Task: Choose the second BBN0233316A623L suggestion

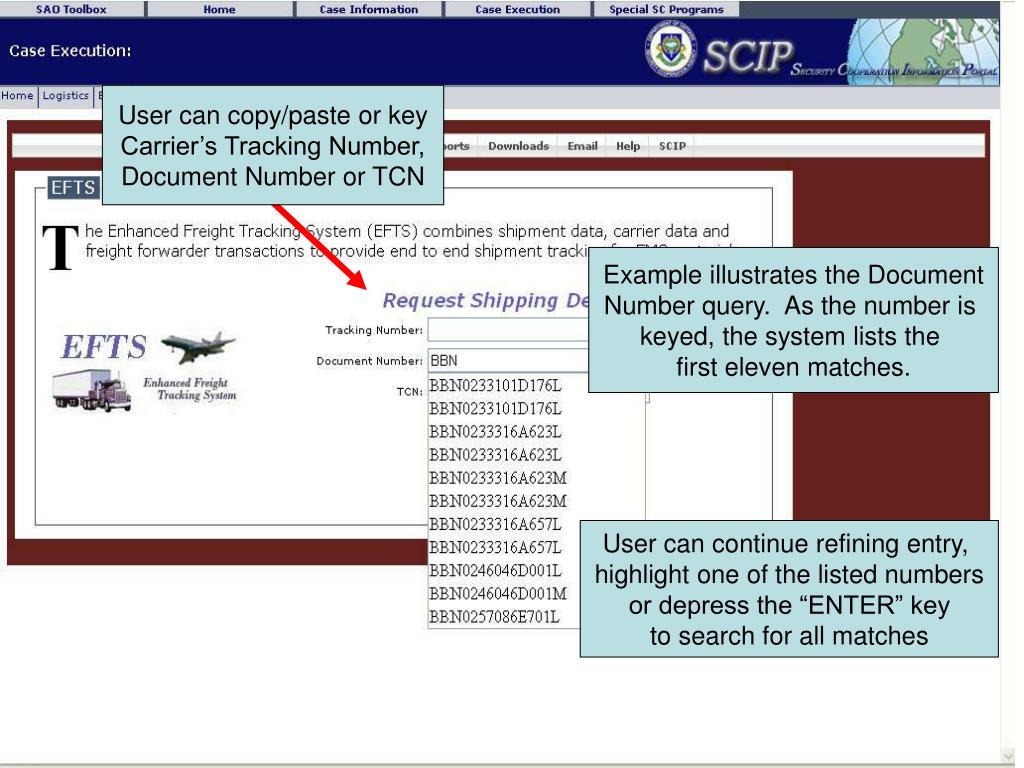Action: [x=495, y=455]
